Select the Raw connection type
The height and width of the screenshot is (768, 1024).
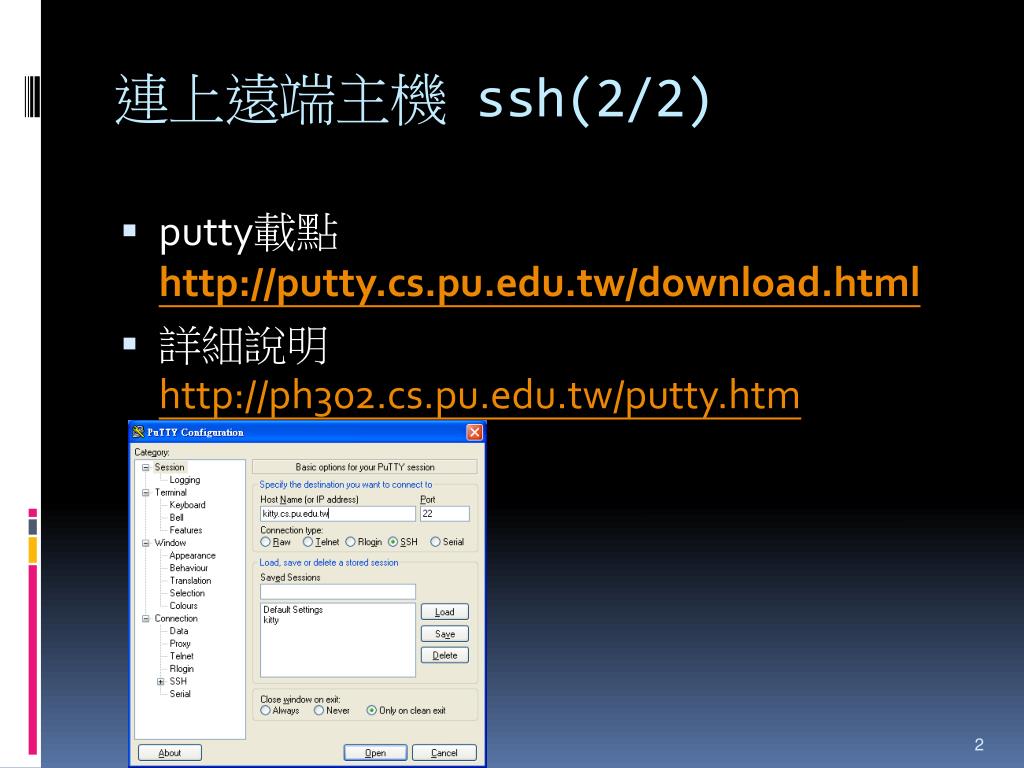(265, 542)
